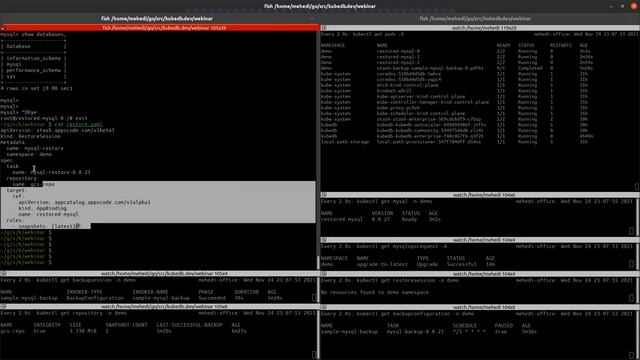Click scrollbar of the get mysql pane
Image resolution: width=640 pixels, height=360 pixels.
point(638,217)
